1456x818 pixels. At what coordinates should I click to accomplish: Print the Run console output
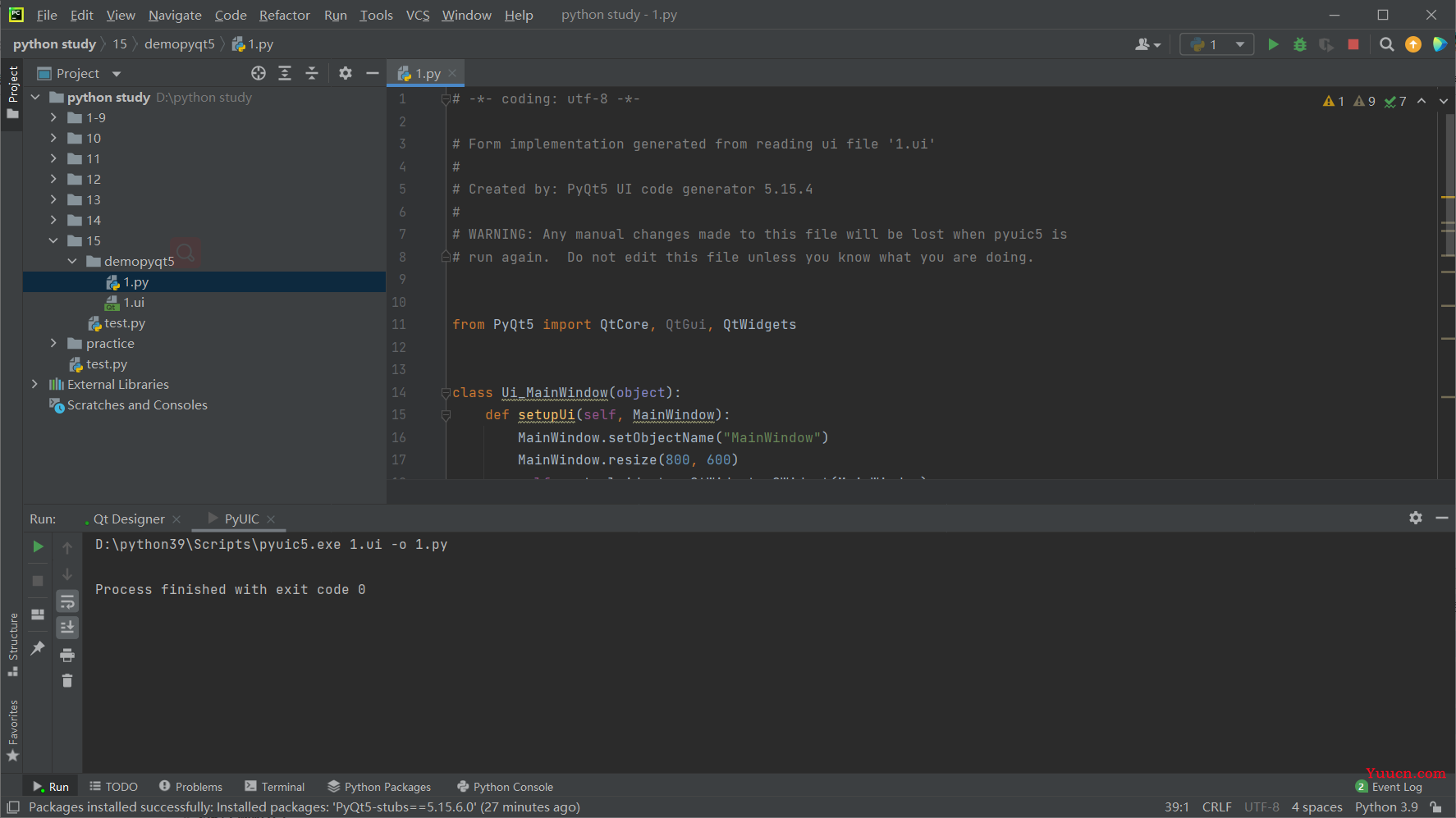[x=67, y=655]
